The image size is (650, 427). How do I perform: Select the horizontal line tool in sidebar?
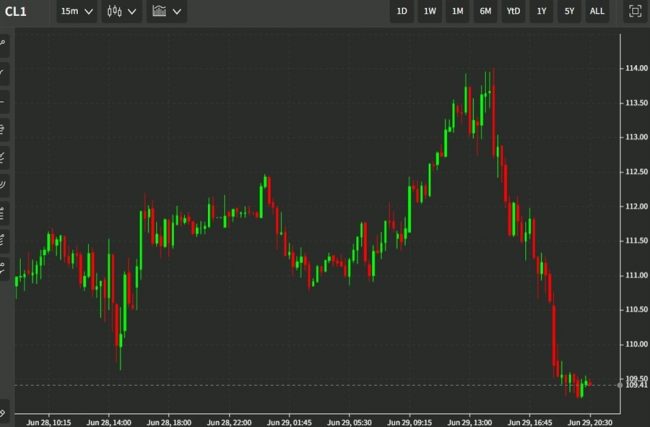click(4, 101)
